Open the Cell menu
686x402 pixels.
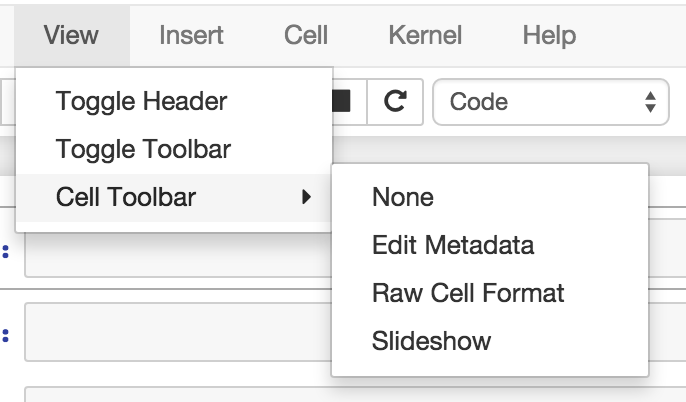[305, 36]
